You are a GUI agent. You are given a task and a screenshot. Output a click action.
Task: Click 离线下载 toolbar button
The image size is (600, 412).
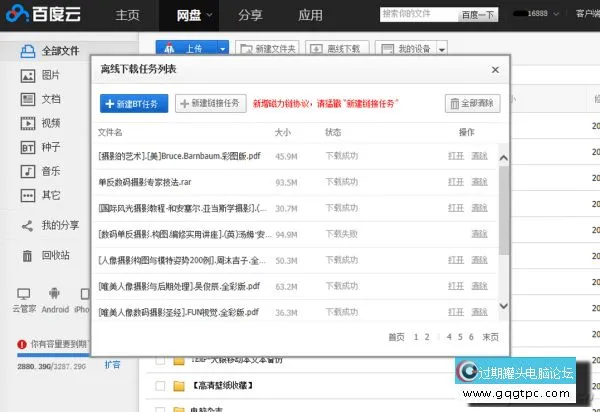pyautogui.click(x=337, y=49)
